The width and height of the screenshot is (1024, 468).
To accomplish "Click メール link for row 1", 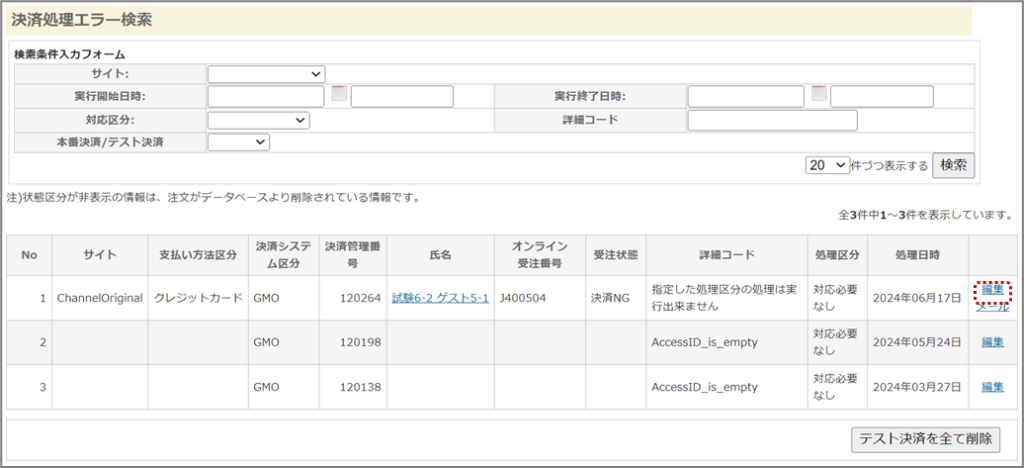I will (992, 307).
